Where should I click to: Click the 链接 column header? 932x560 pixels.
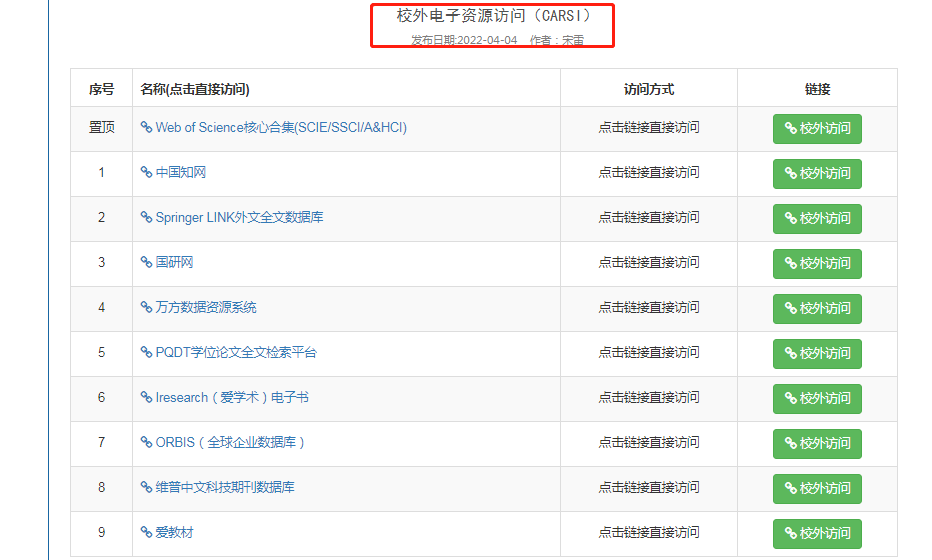tap(817, 89)
